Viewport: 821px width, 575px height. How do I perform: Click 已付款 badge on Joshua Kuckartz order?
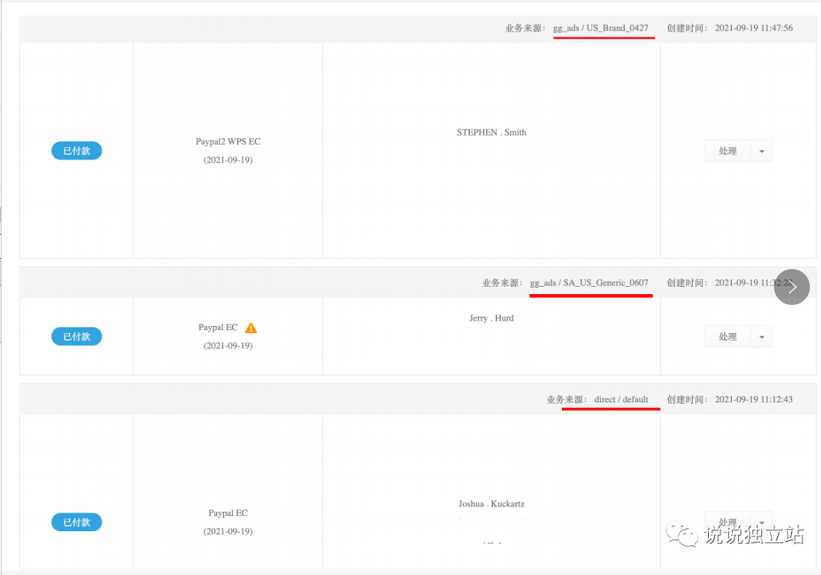tap(76, 522)
